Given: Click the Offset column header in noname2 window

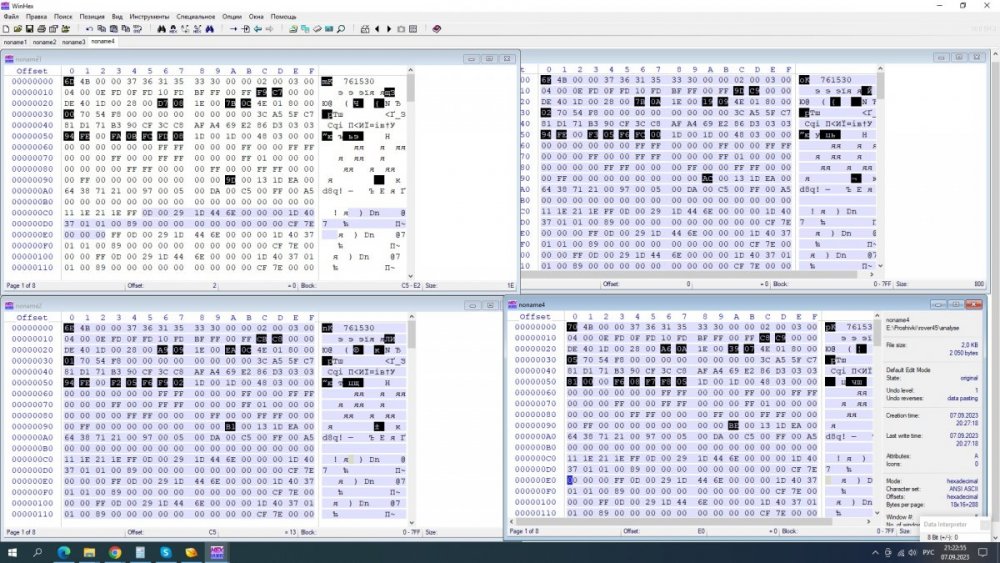Looking at the screenshot, I should pos(32,317).
